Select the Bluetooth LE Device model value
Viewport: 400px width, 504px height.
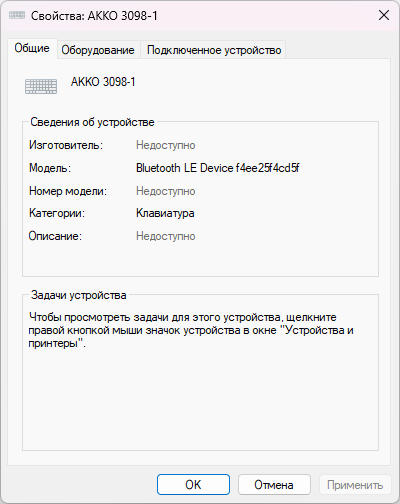click(217, 168)
